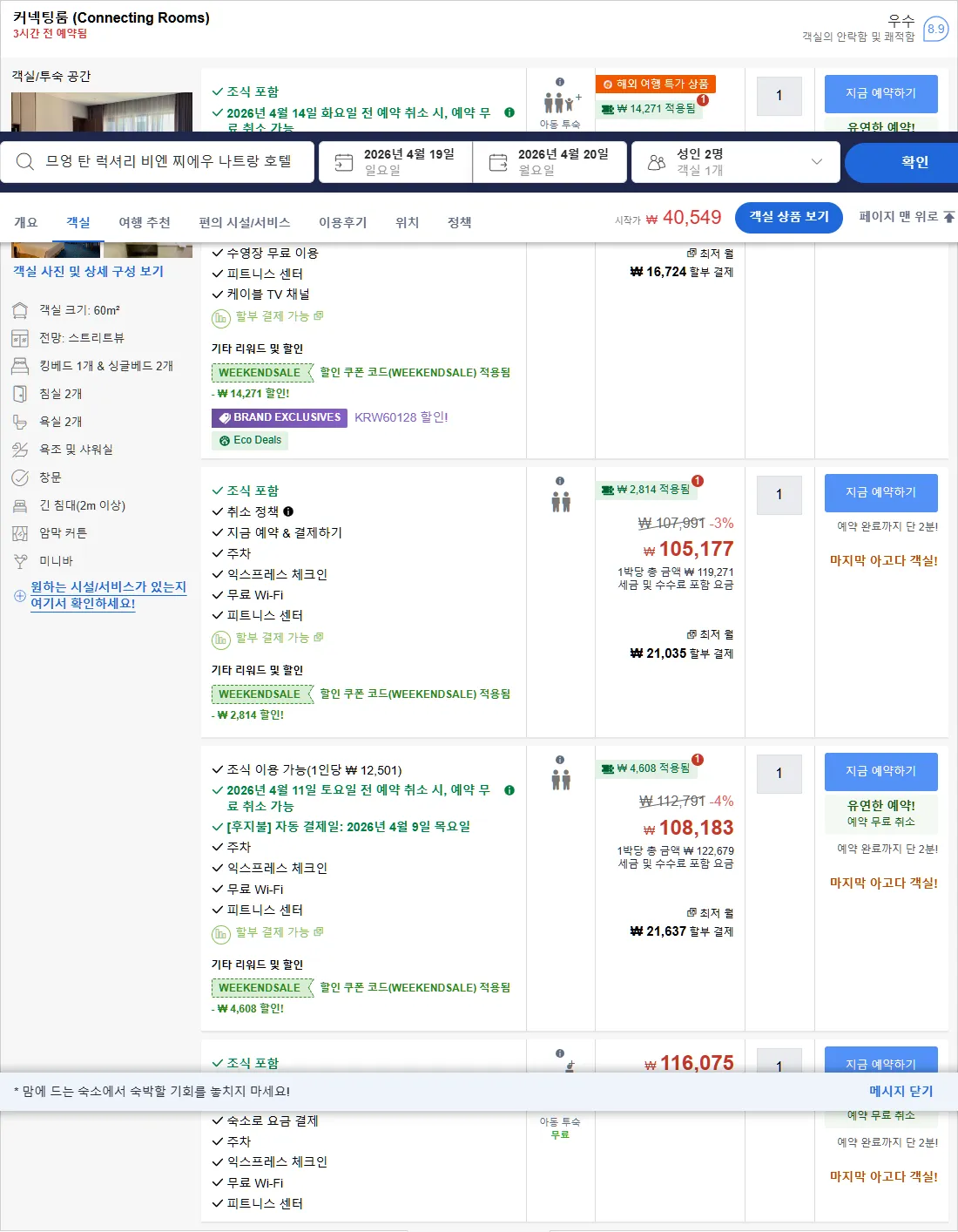
Task: Click WEEKENDSALE coupon tag above ₩4,608 할인
Action: (262, 988)
